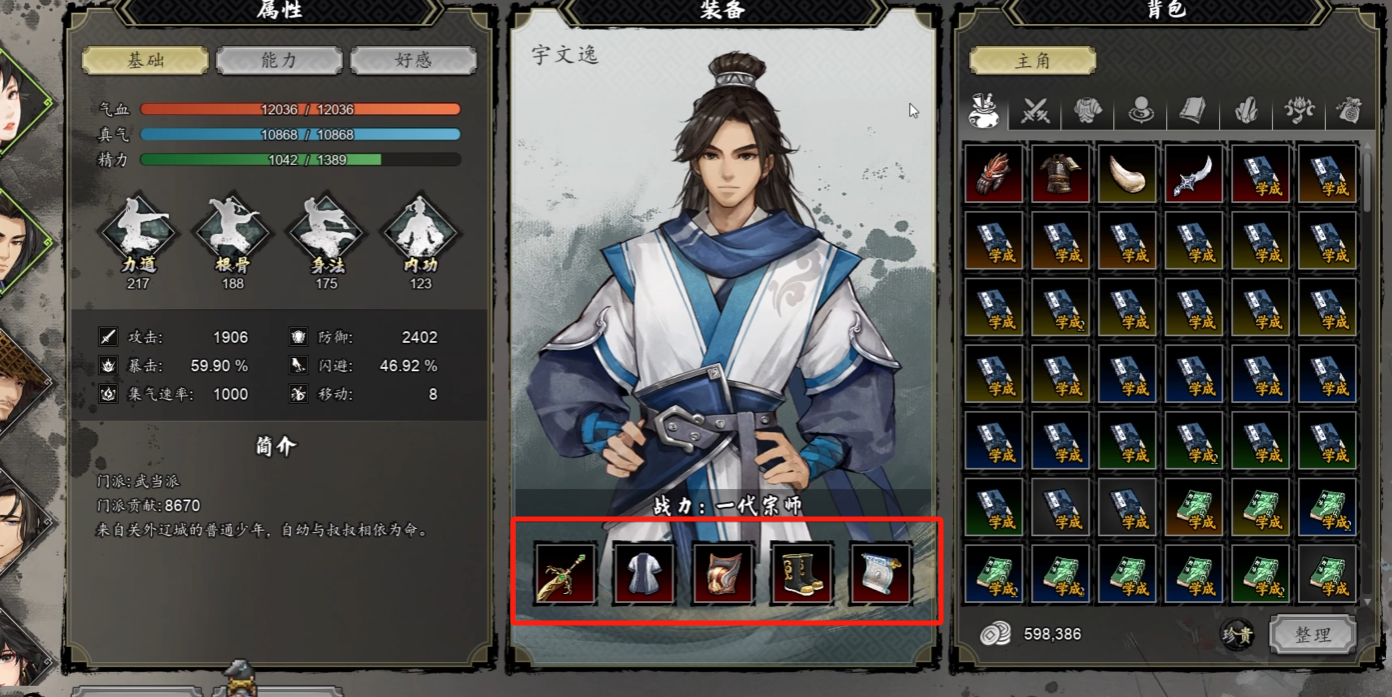Switch to the 能力 attributes tab

click(279, 60)
